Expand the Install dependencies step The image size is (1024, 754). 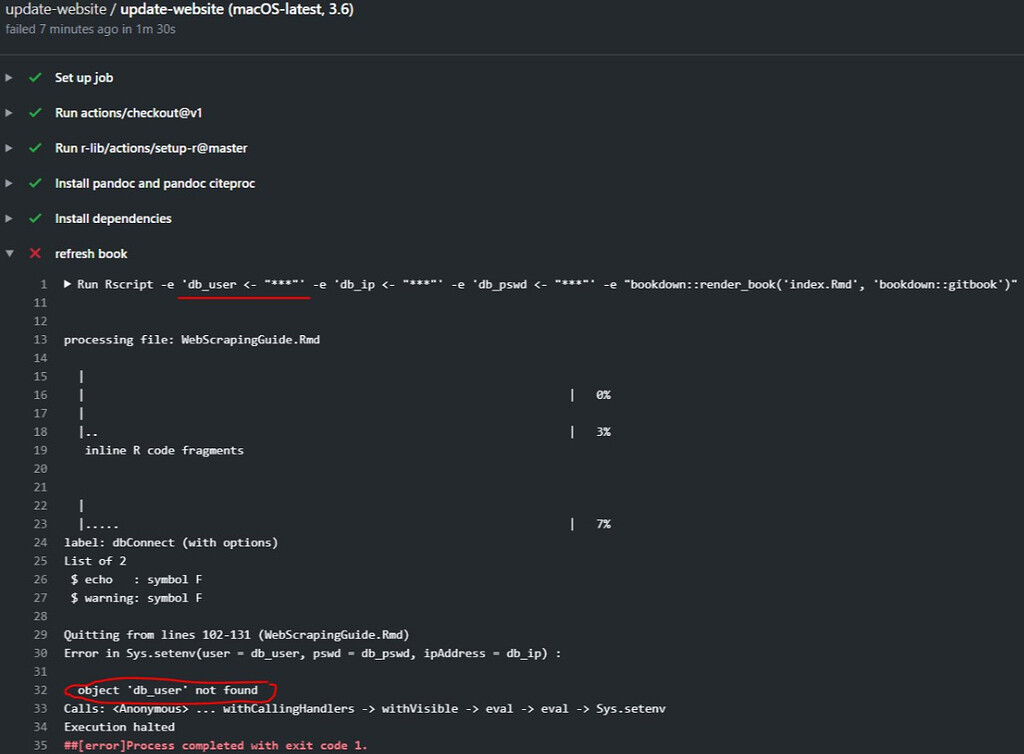8,219
